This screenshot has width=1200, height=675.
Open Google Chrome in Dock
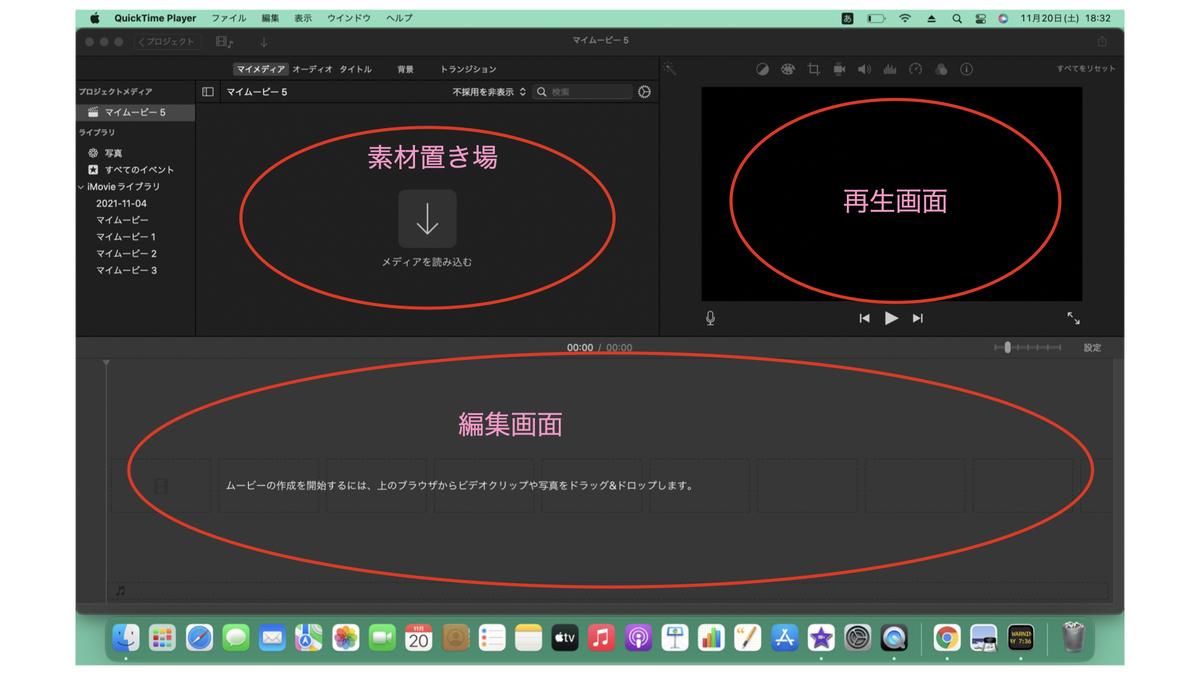pos(947,637)
